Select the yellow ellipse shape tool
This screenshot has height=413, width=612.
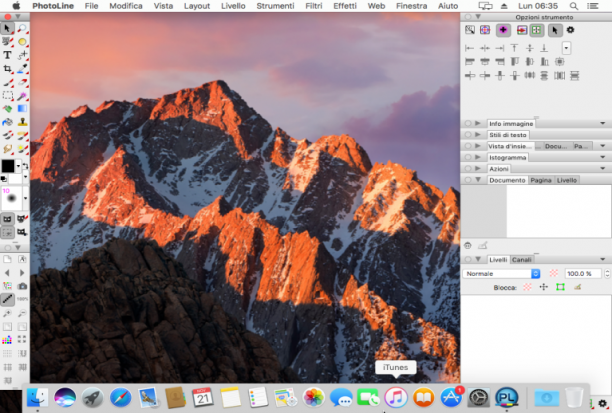pos(22,41)
